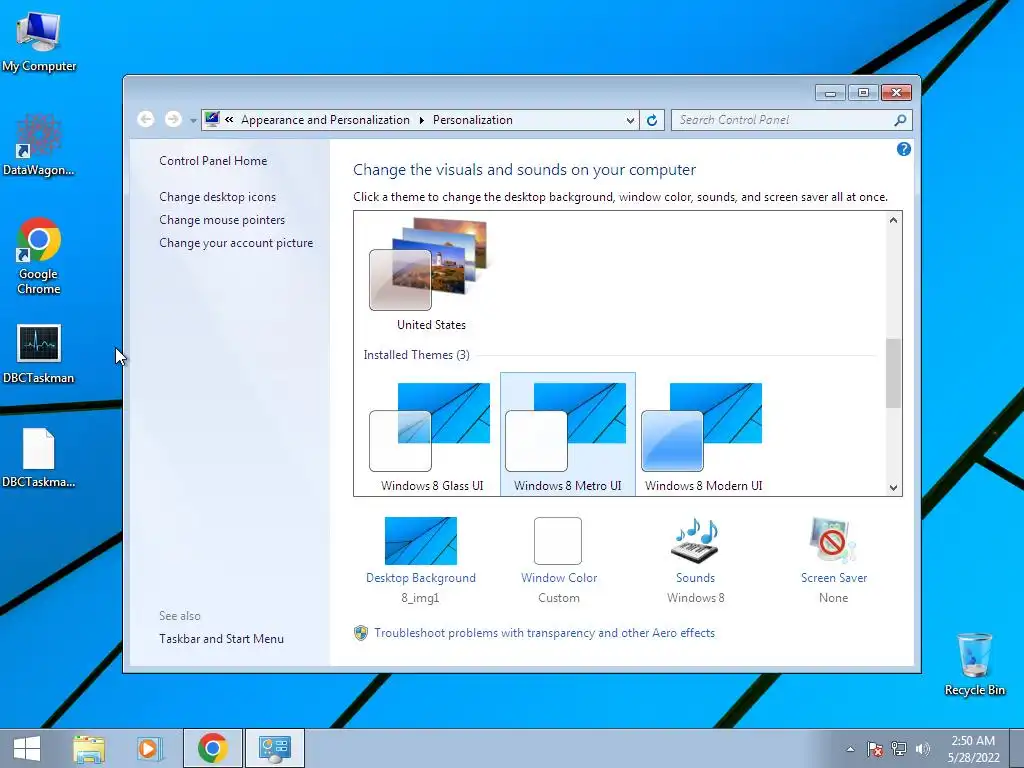Refresh the Personalization page
This screenshot has height=768, width=1024.
point(652,120)
